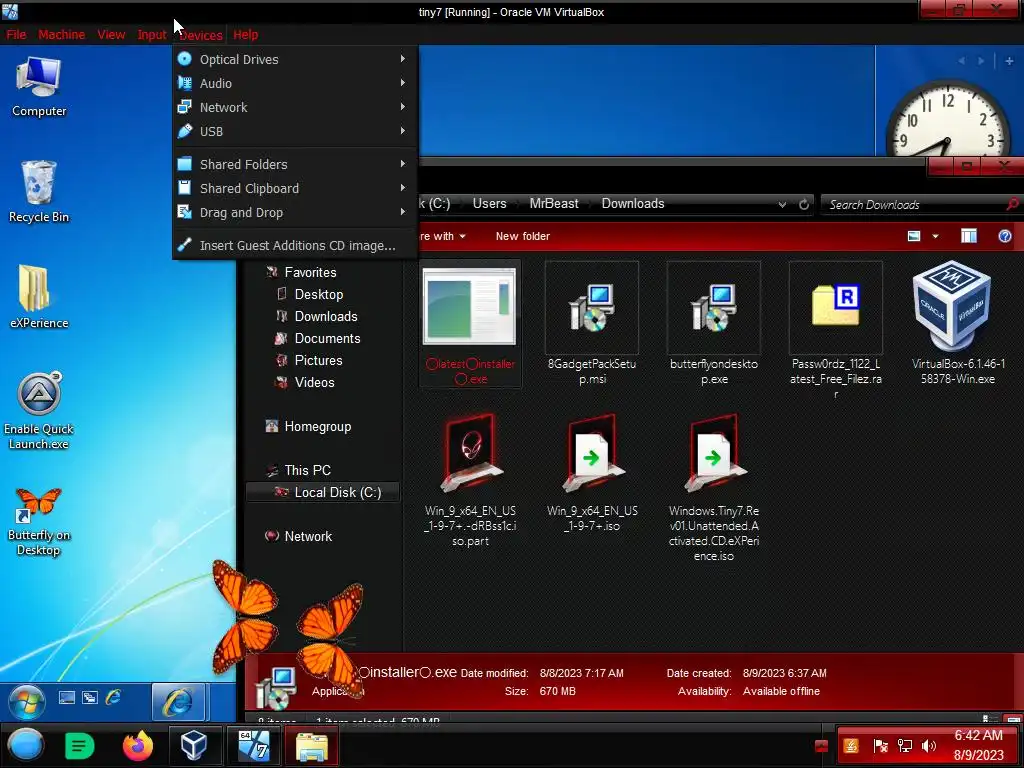Open the File menu in VirtualBox
The width and height of the screenshot is (1024, 768).
click(x=16, y=35)
